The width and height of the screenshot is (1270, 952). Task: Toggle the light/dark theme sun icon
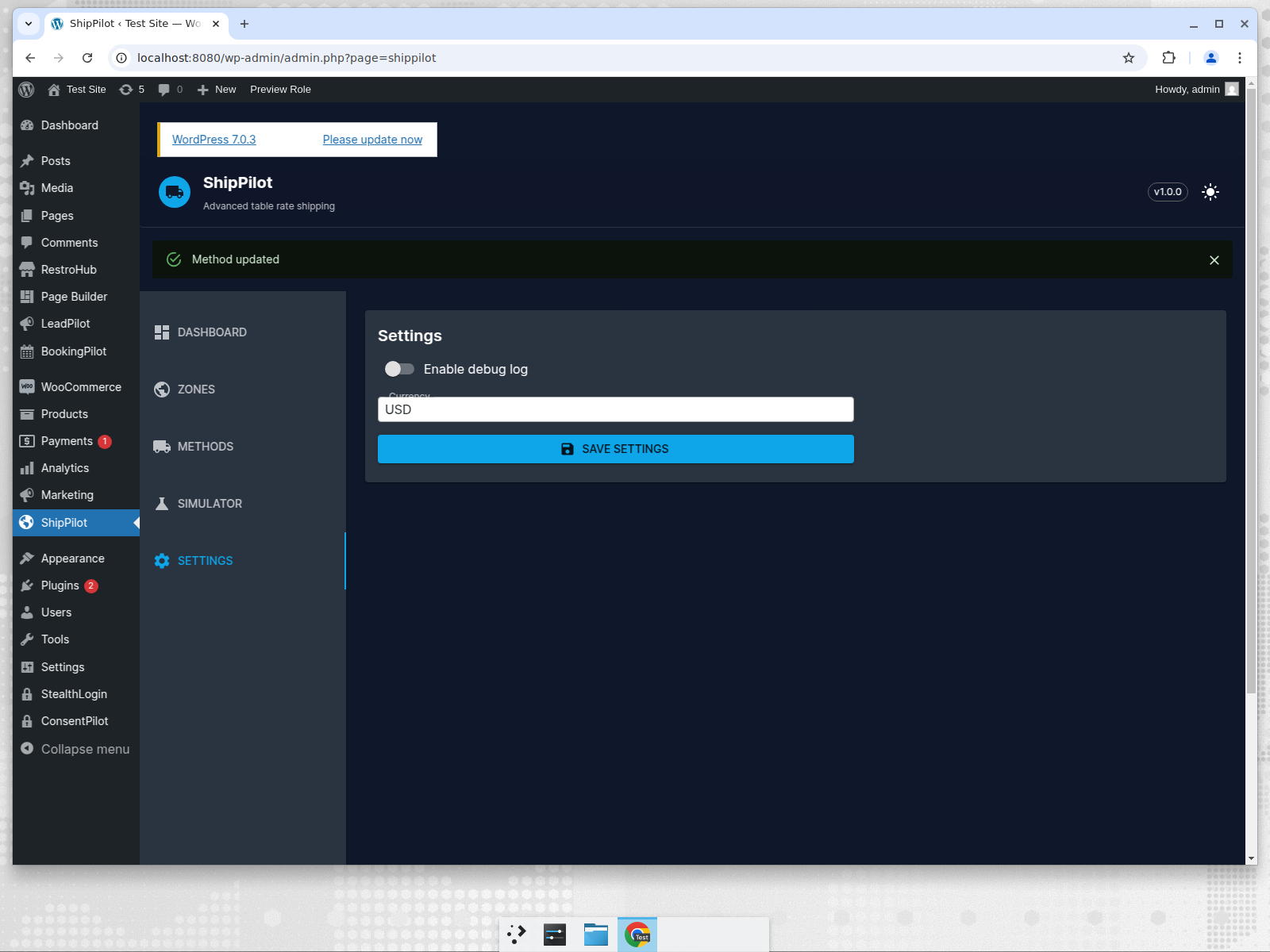click(1210, 192)
